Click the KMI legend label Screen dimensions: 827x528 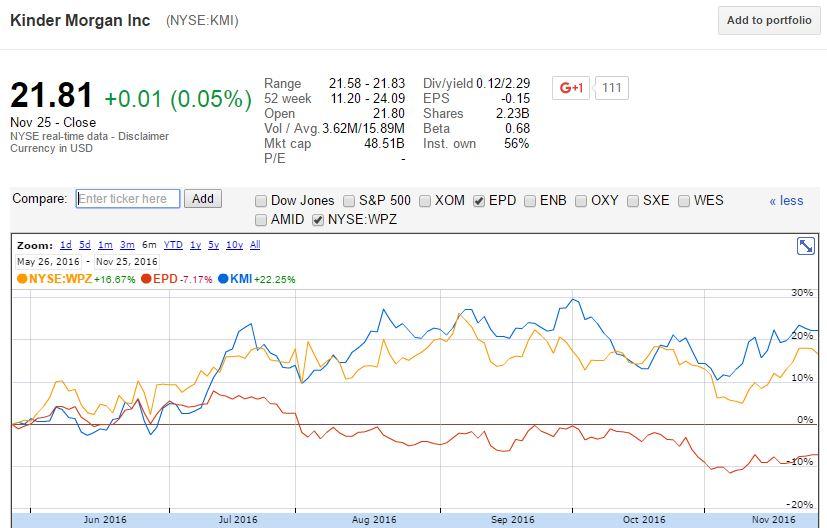(241, 279)
